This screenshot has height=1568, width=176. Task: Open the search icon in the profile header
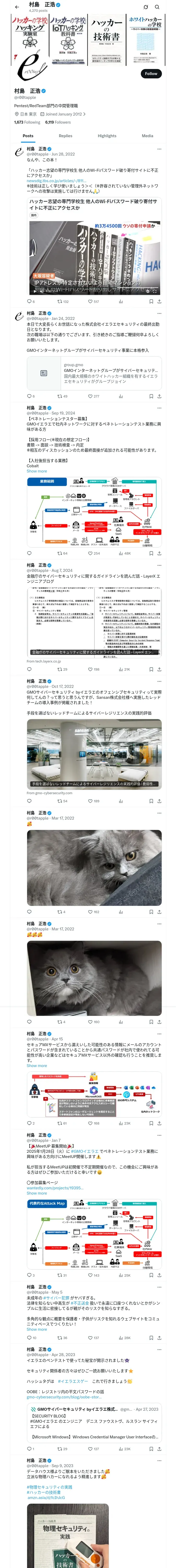[157, 7]
